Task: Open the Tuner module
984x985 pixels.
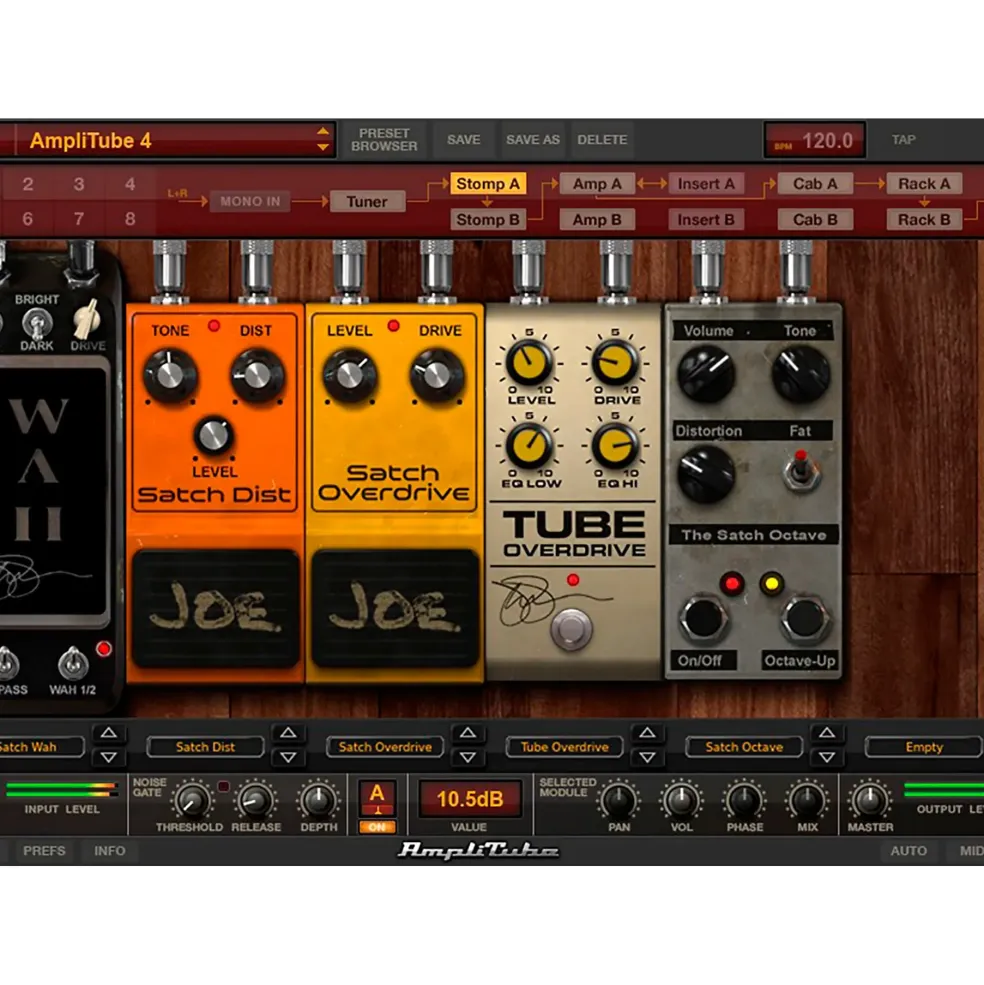Action: tap(367, 202)
